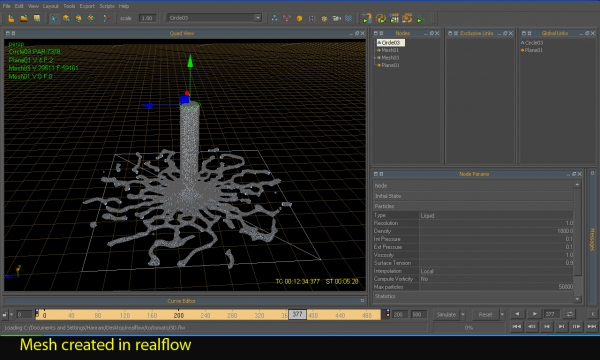Click the Open Project folder icon
The width and height of the screenshot is (600, 360).
[x=24, y=18]
